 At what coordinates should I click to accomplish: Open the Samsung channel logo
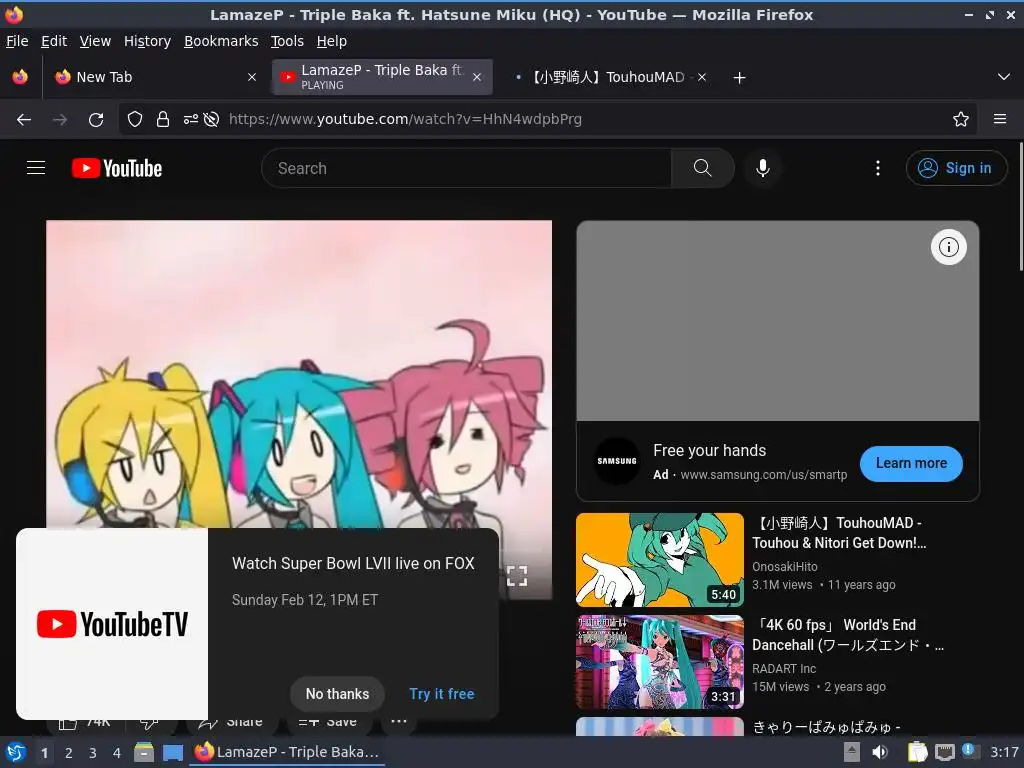click(x=616, y=461)
